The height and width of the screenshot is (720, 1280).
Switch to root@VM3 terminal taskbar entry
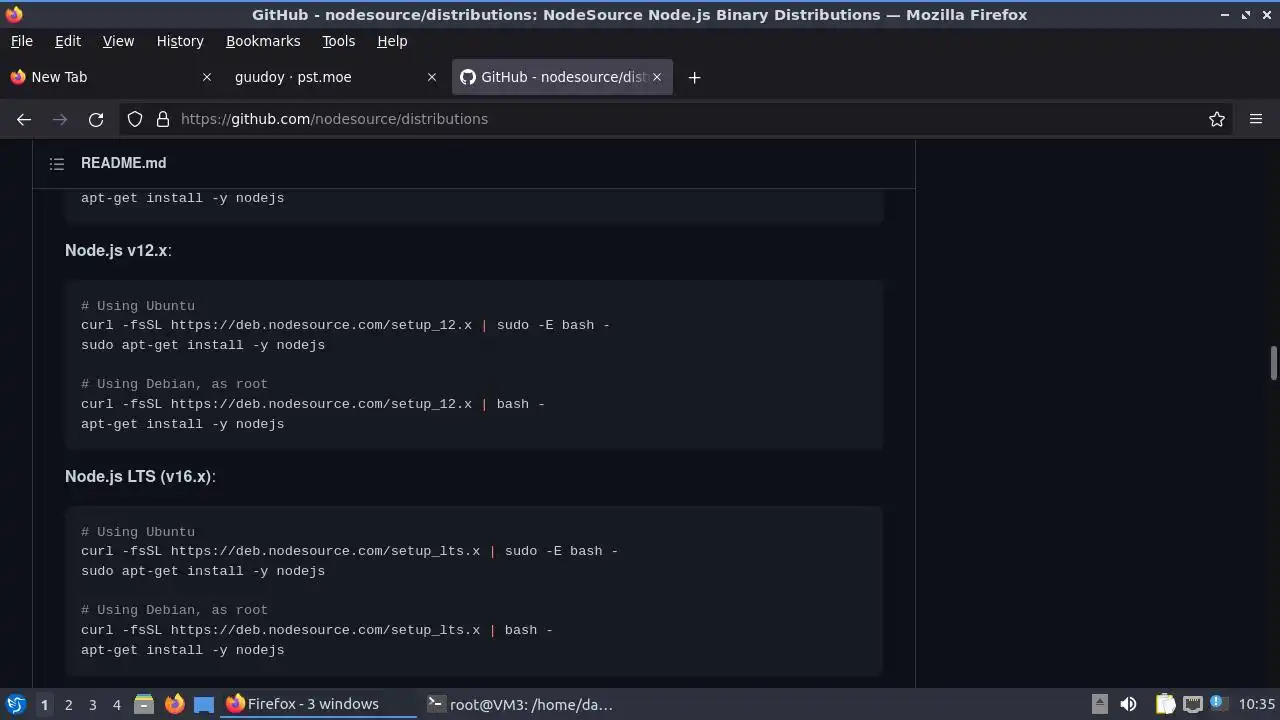click(520, 704)
